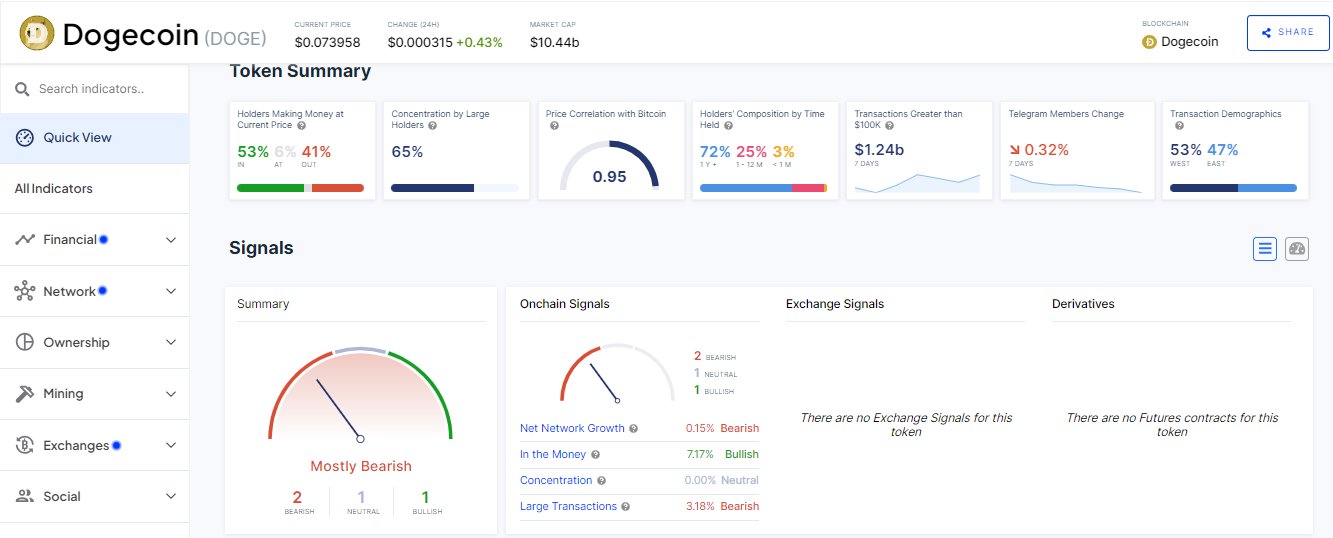Open the Large Transactions link
Image resolution: width=1333 pixels, height=538 pixels.
click(x=568, y=506)
